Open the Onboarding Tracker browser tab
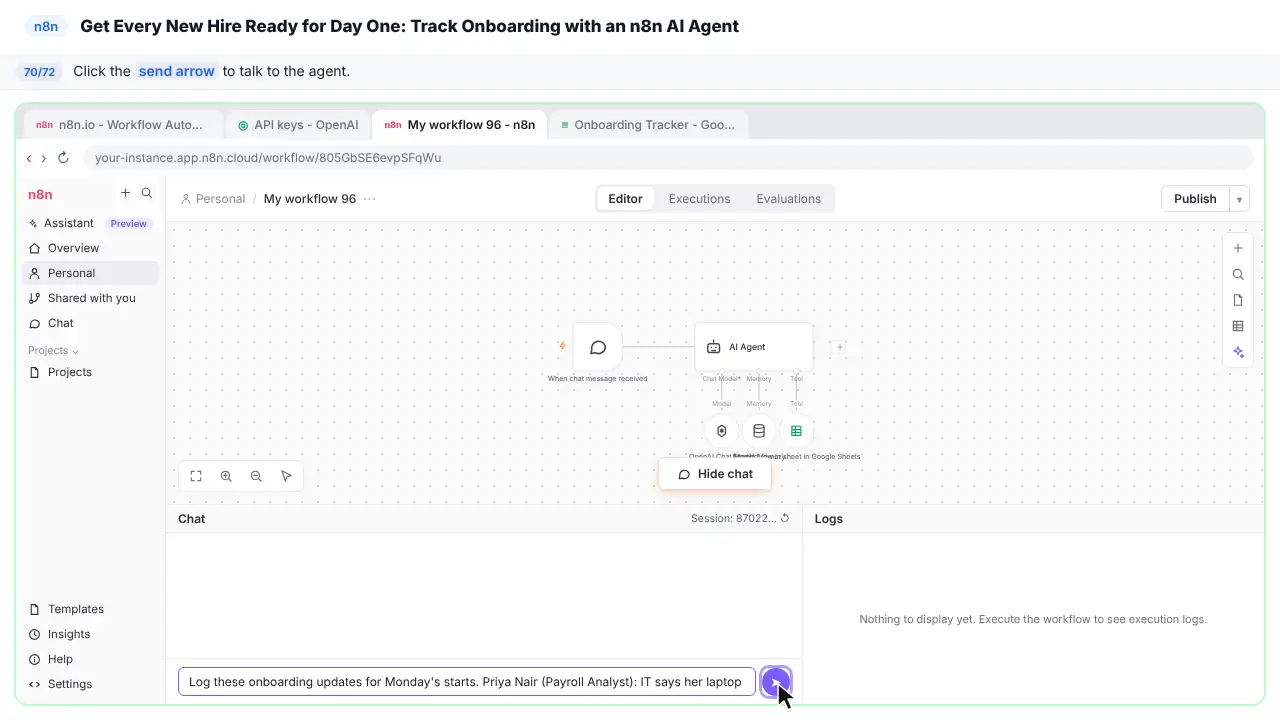This screenshot has width=1280, height=720. click(x=648, y=125)
